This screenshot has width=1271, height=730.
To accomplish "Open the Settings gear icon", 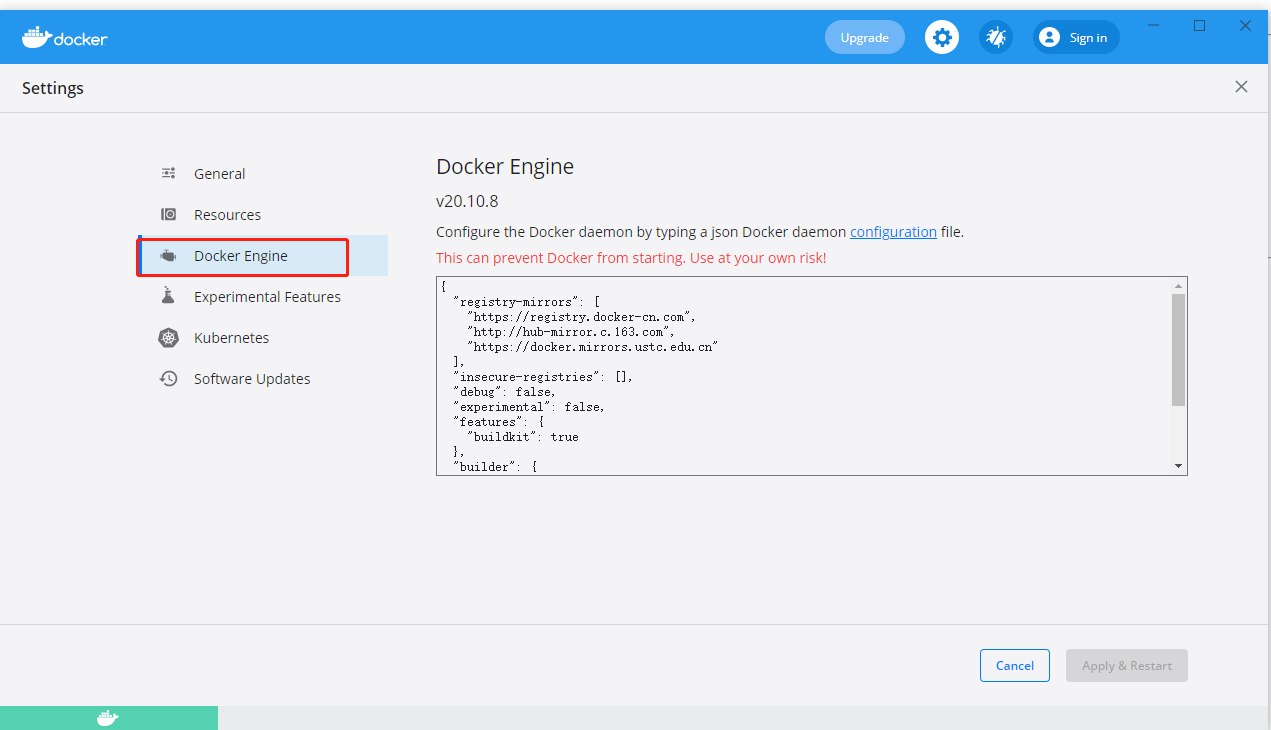I will point(941,37).
